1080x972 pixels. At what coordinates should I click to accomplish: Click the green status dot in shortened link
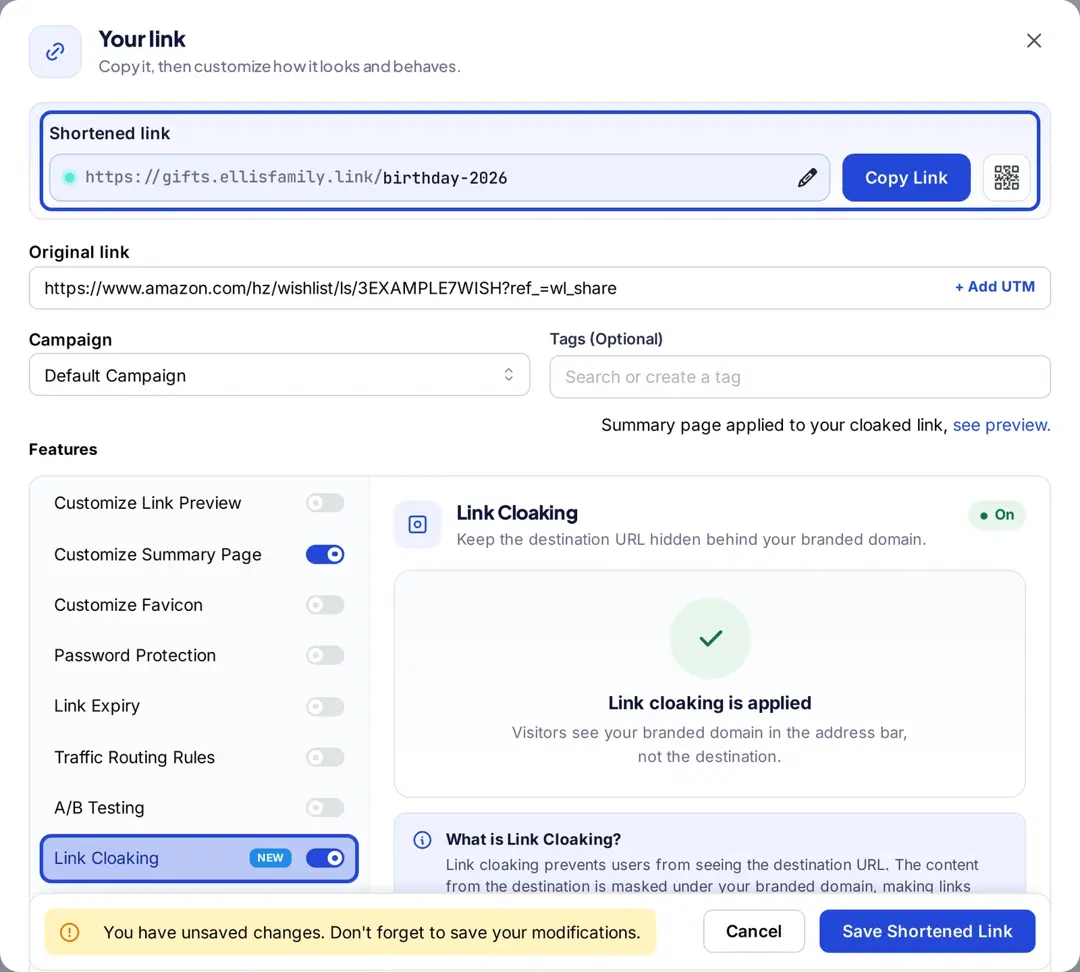(x=69, y=178)
